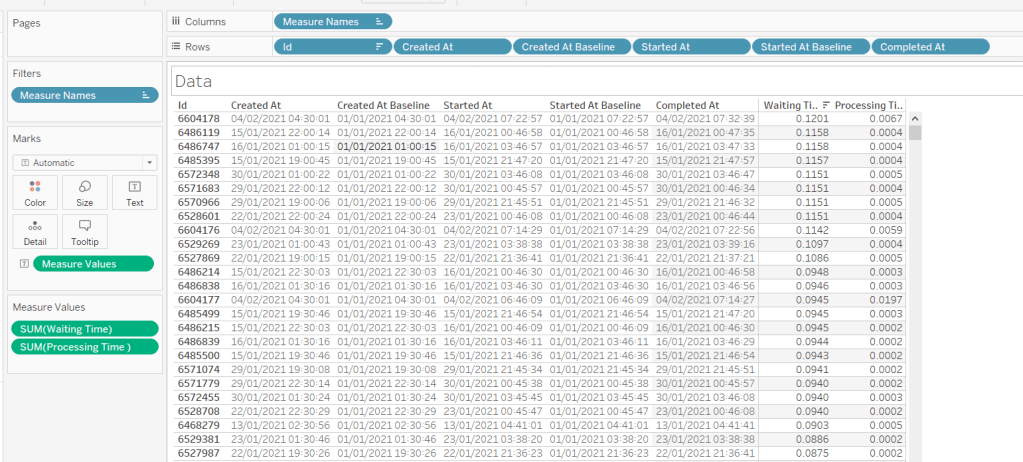Select the SUM(Waiting Time) pill
Viewport: 1023px width, 462px height.
click(85, 329)
